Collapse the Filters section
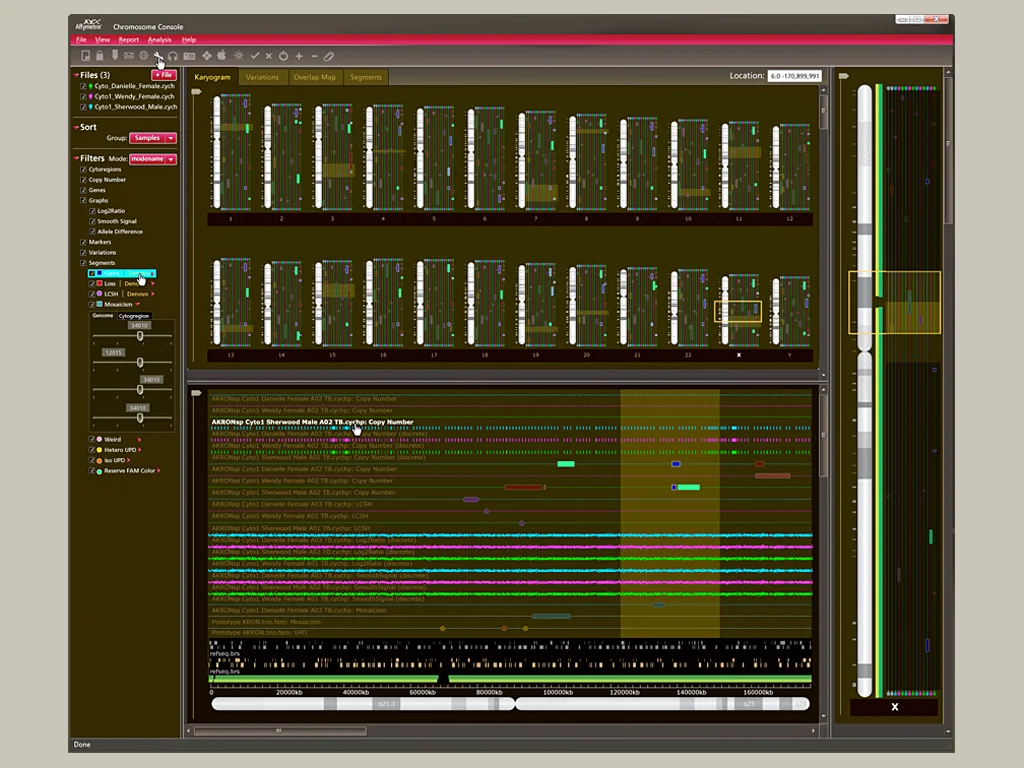This screenshot has height=768, width=1024. coord(76,158)
